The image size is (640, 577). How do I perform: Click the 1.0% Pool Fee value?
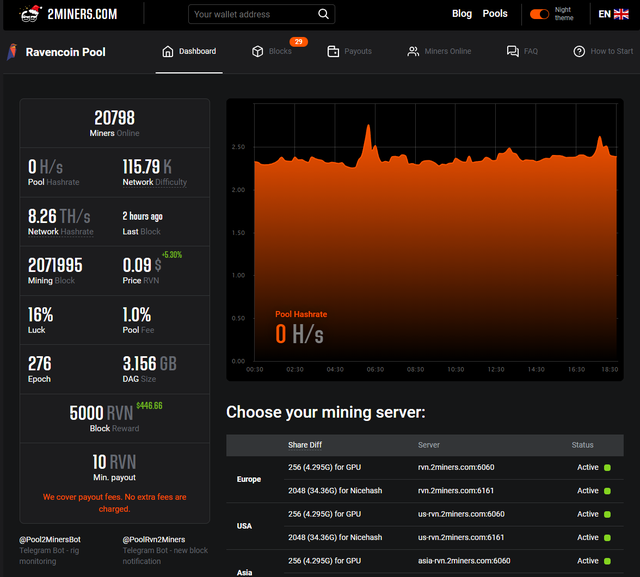(x=137, y=315)
